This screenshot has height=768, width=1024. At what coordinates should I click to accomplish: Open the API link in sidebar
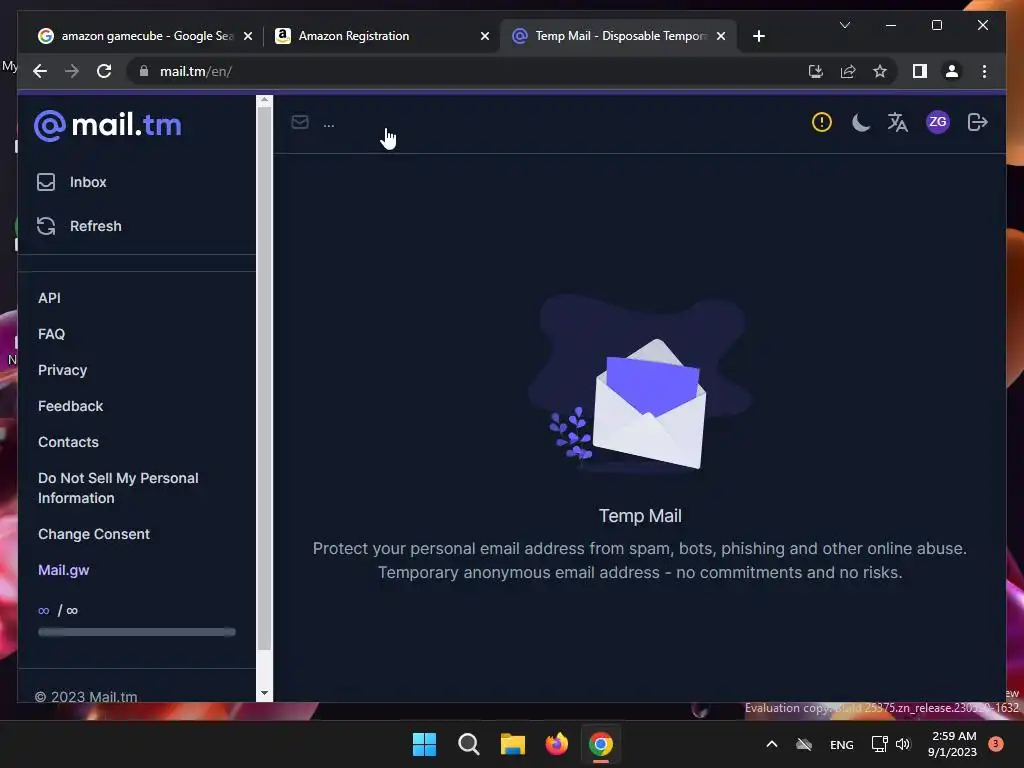(x=49, y=298)
